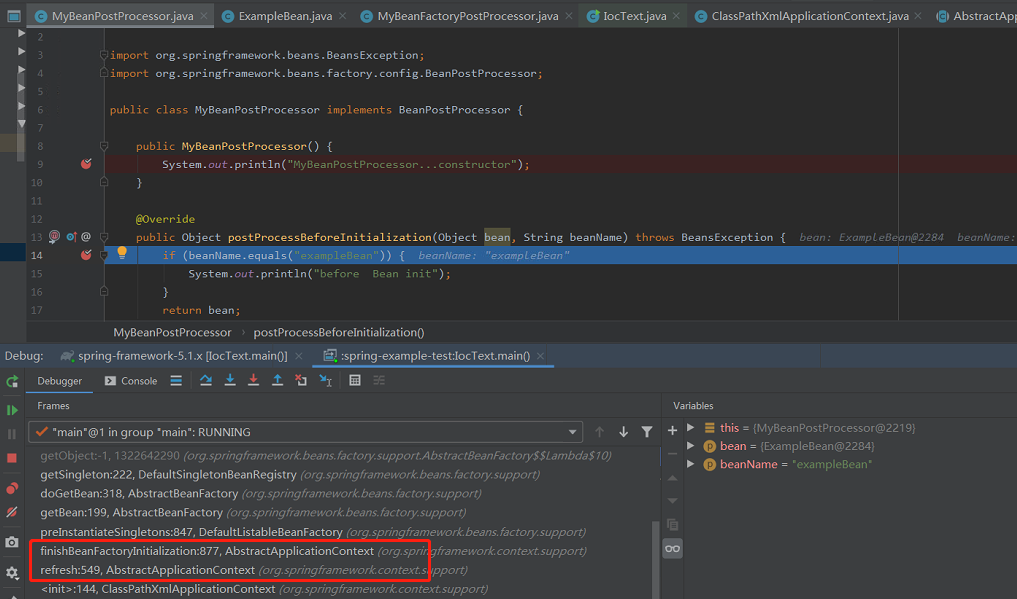Expand the 'bean' variable node
The width and height of the screenshot is (1017, 599).
pyautogui.click(x=691, y=446)
